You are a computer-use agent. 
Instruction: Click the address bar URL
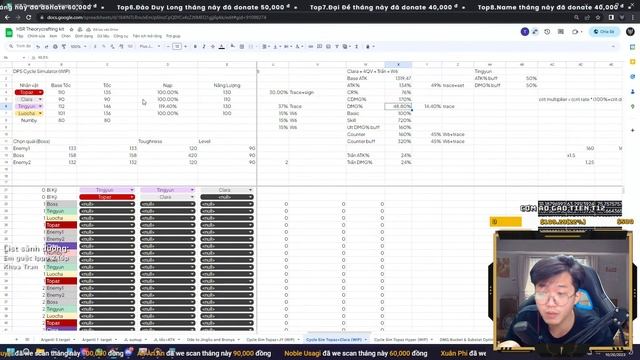[157, 18]
